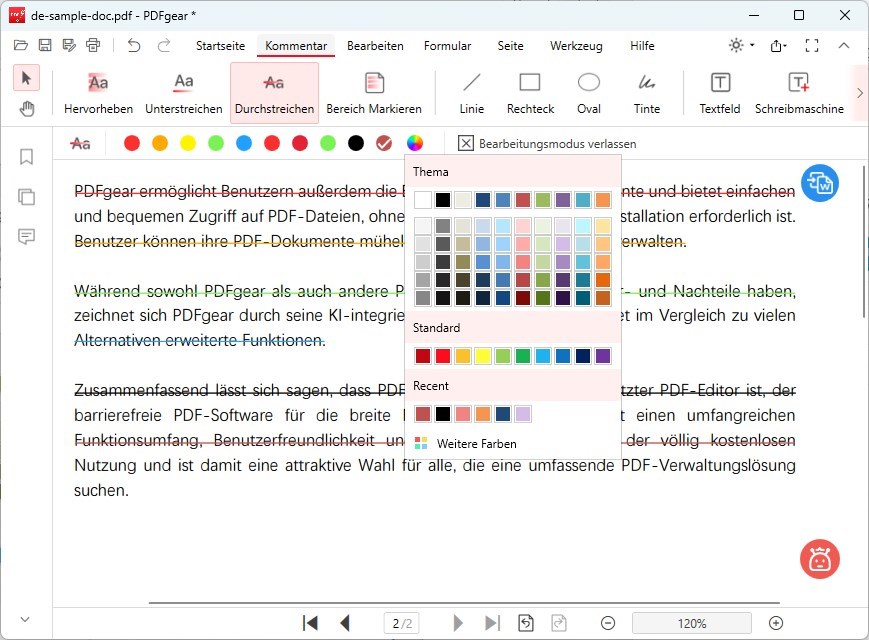Open the bookmarks panel in sidebar

[26, 157]
